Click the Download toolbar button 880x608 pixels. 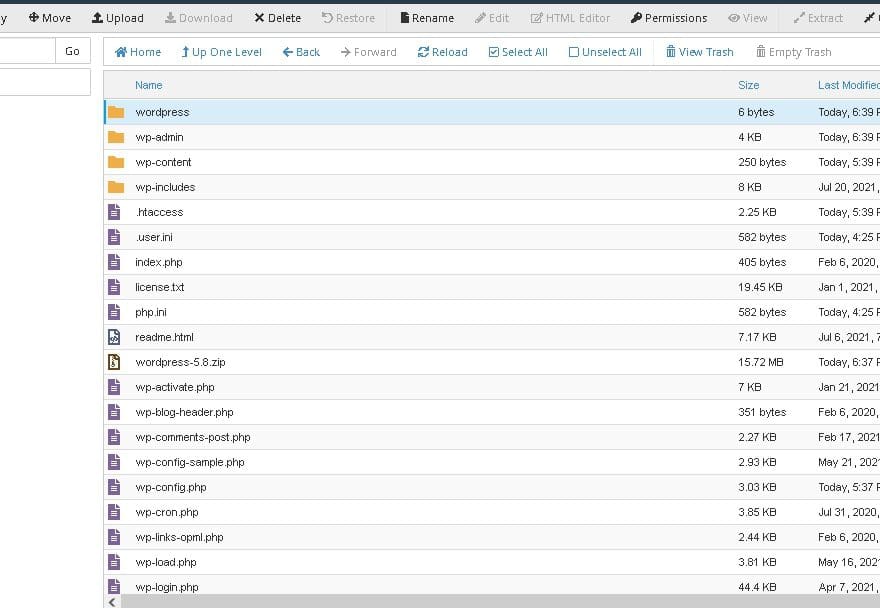(199, 18)
